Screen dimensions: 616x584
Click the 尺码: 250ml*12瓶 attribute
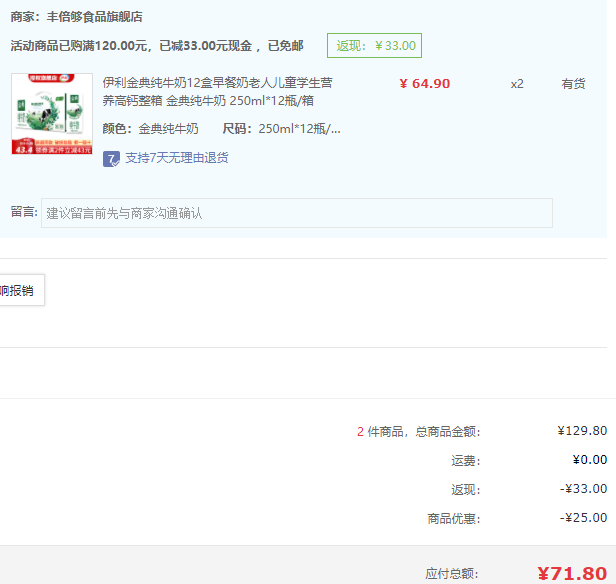(281, 128)
